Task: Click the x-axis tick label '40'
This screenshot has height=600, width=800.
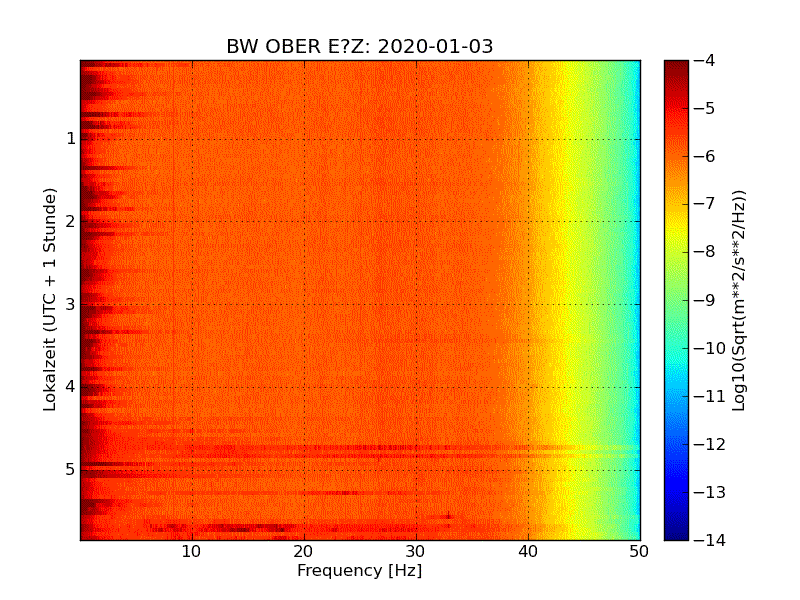Action: pyautogui.click(x=528, y=552)
